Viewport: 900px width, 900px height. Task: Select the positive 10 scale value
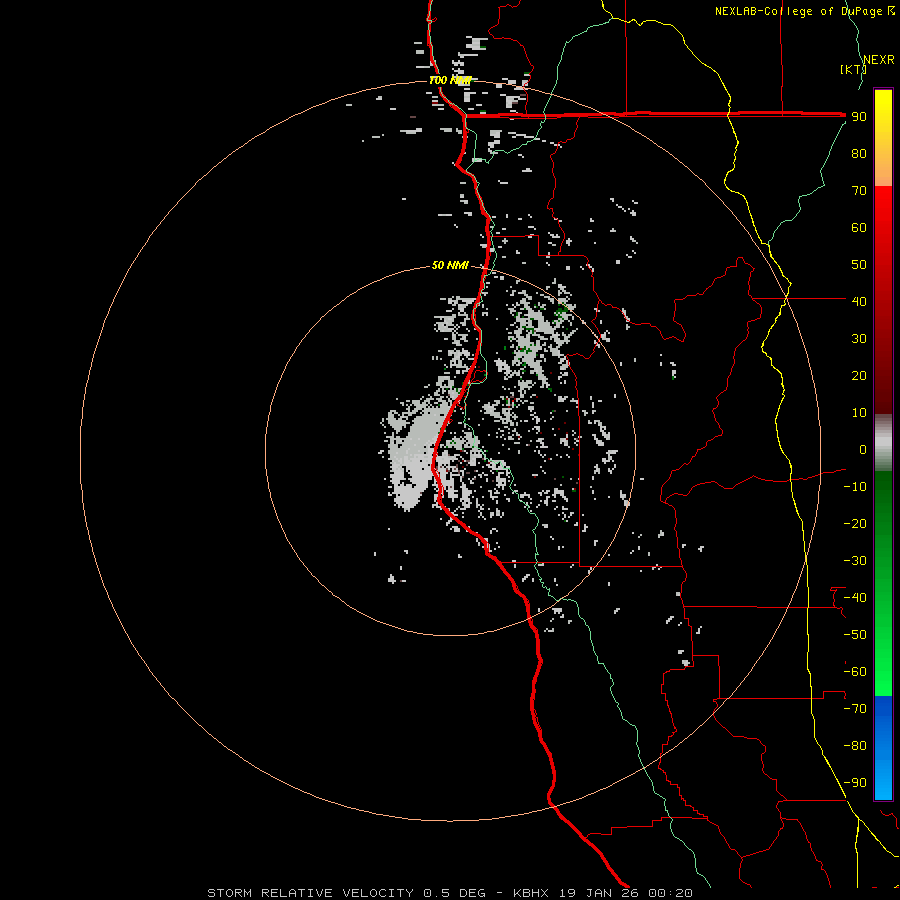click(859, 413)
